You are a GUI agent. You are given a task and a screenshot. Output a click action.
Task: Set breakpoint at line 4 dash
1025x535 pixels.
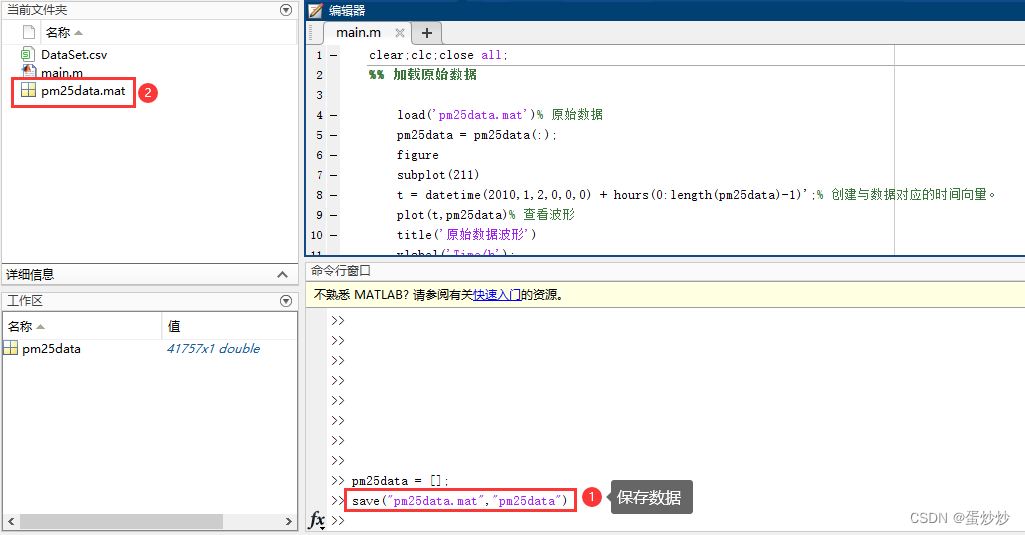coord(333,115)
